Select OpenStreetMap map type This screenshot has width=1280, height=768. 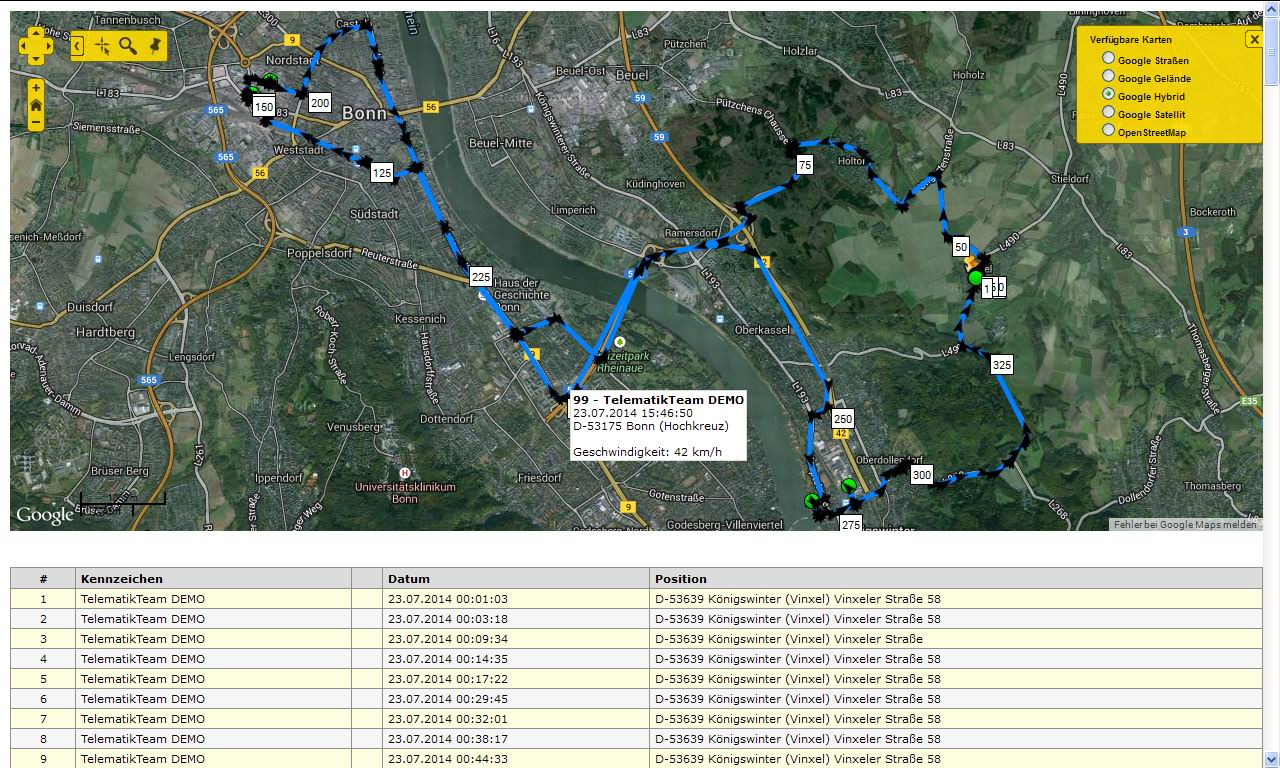point(1108,131)
